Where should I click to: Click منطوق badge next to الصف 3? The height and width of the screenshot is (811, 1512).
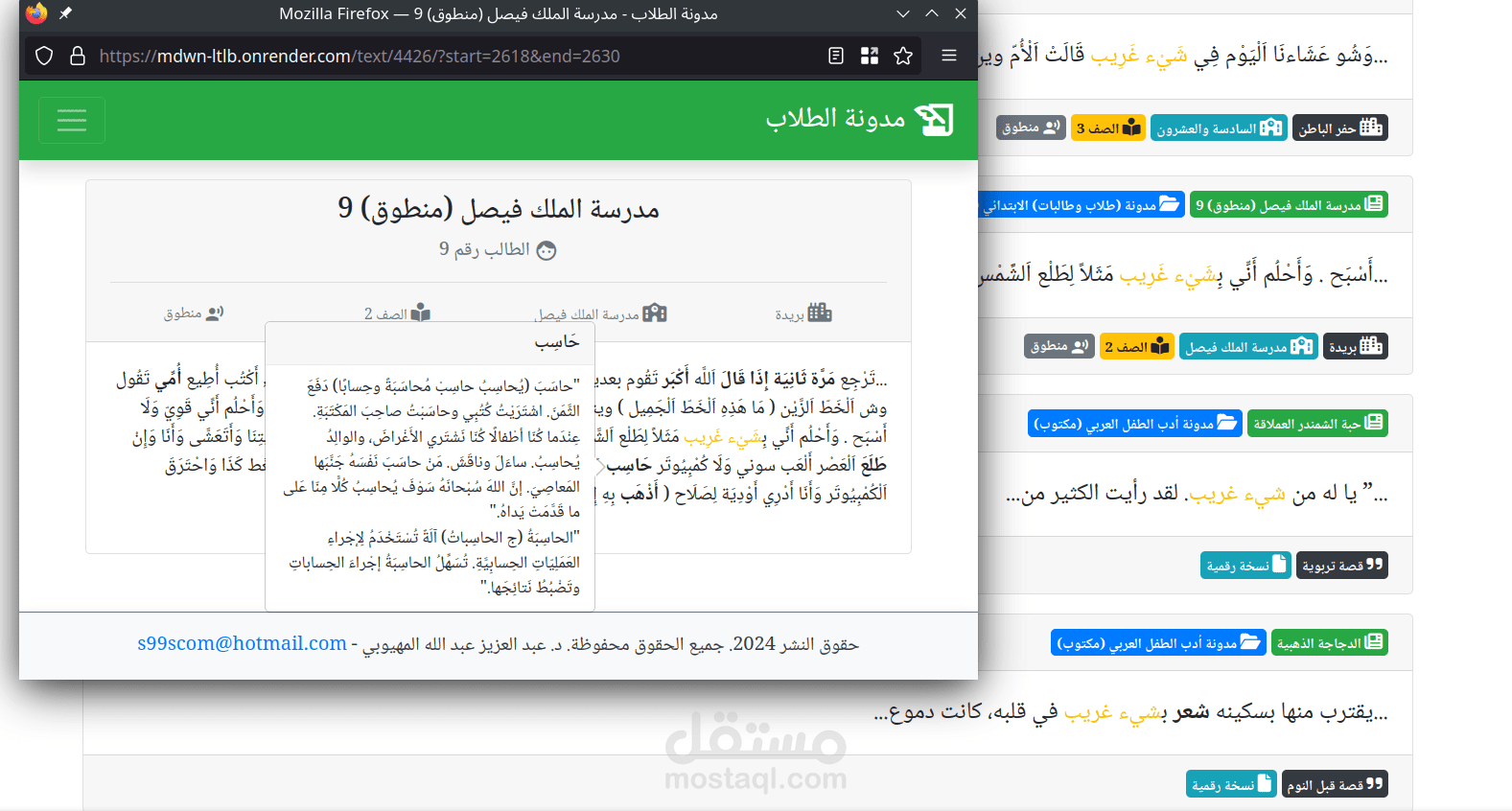(1031, 127)
